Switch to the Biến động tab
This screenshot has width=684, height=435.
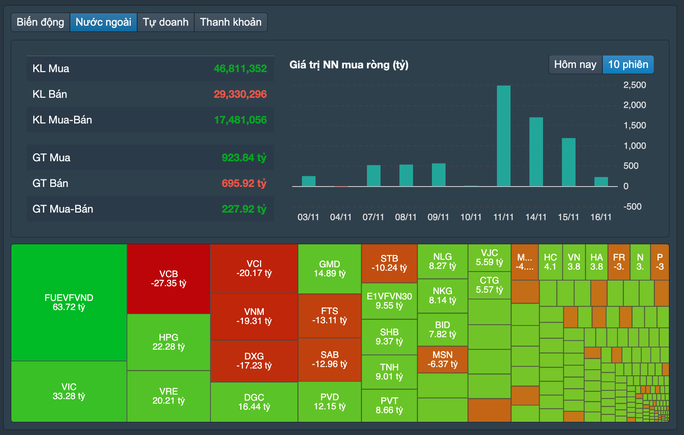tap(40, 21)
